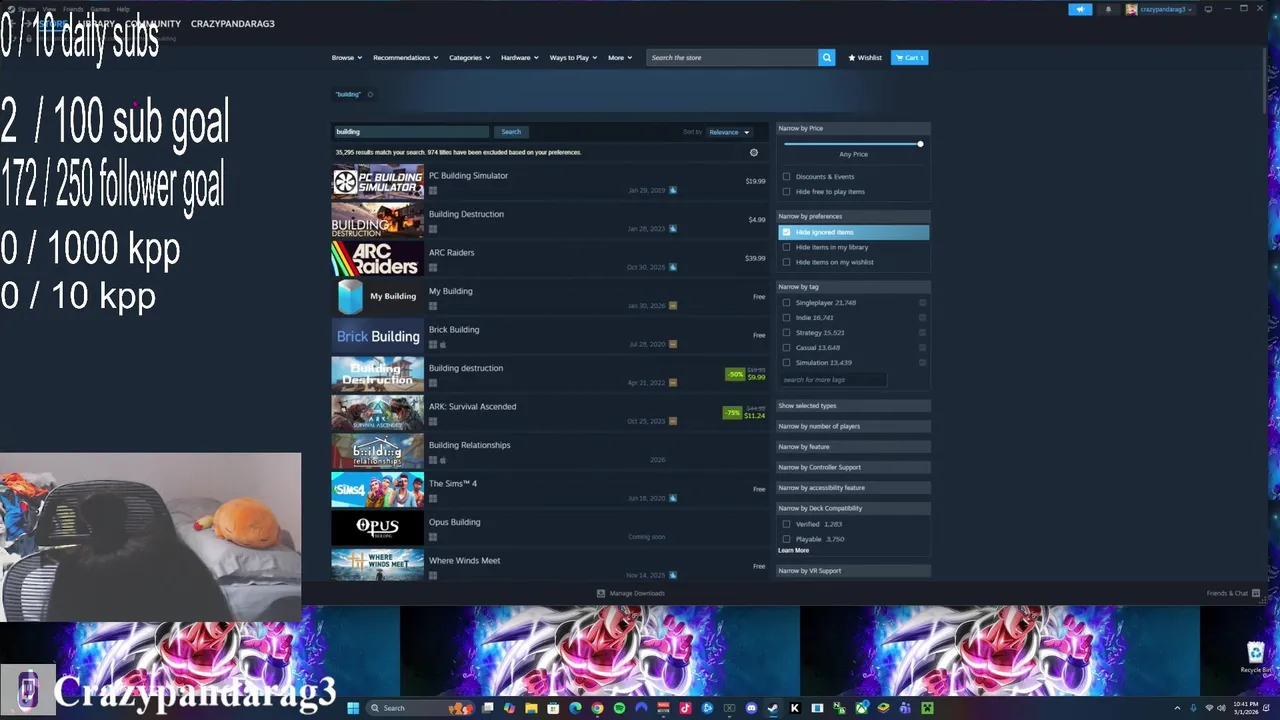Open the Cart button
The image size is (1280, 720).
click(x=909, y=58)
